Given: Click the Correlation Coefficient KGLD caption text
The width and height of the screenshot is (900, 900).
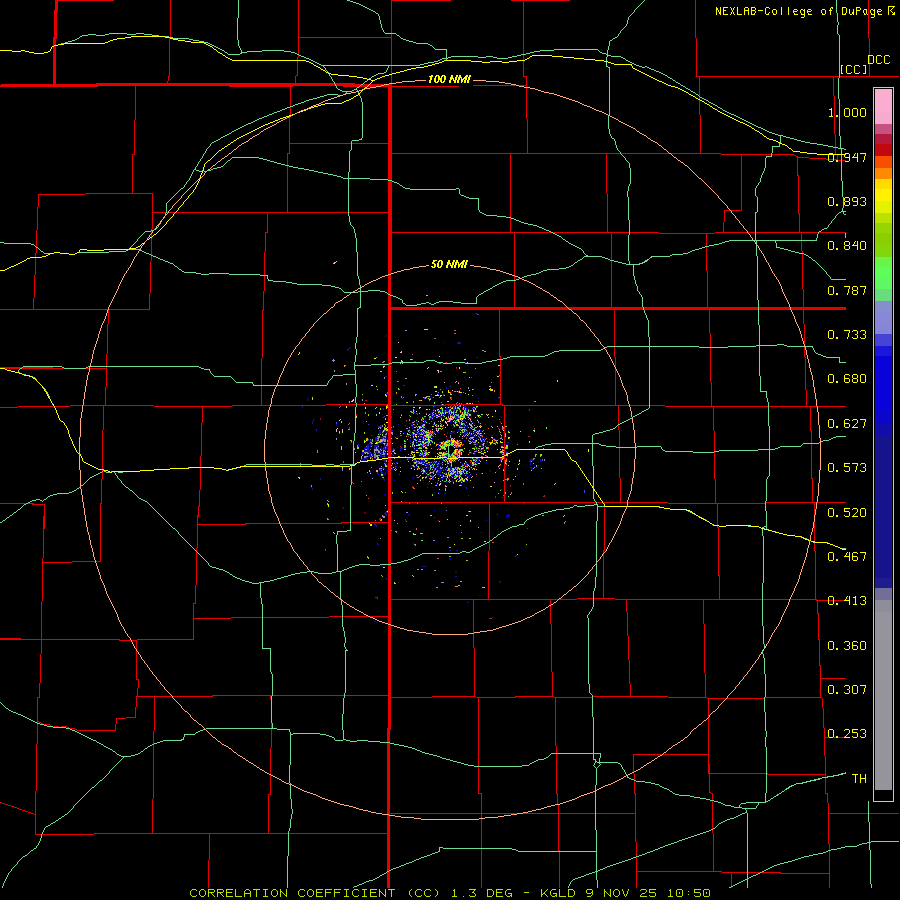Looking at the screenshot, I should [450, 893].
